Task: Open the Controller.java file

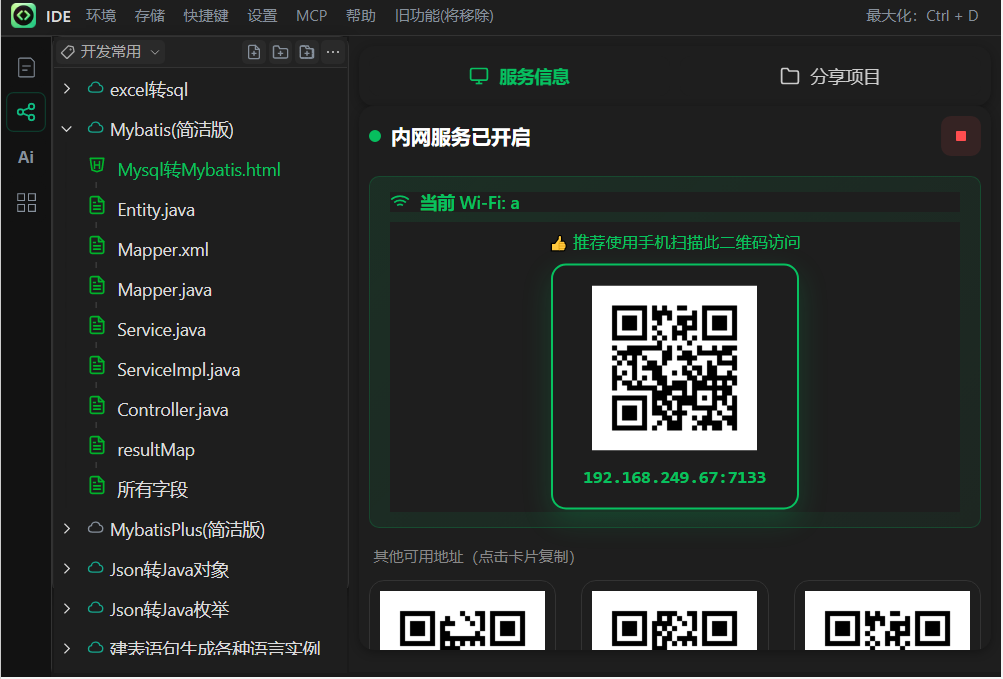Action: point(173,410)
